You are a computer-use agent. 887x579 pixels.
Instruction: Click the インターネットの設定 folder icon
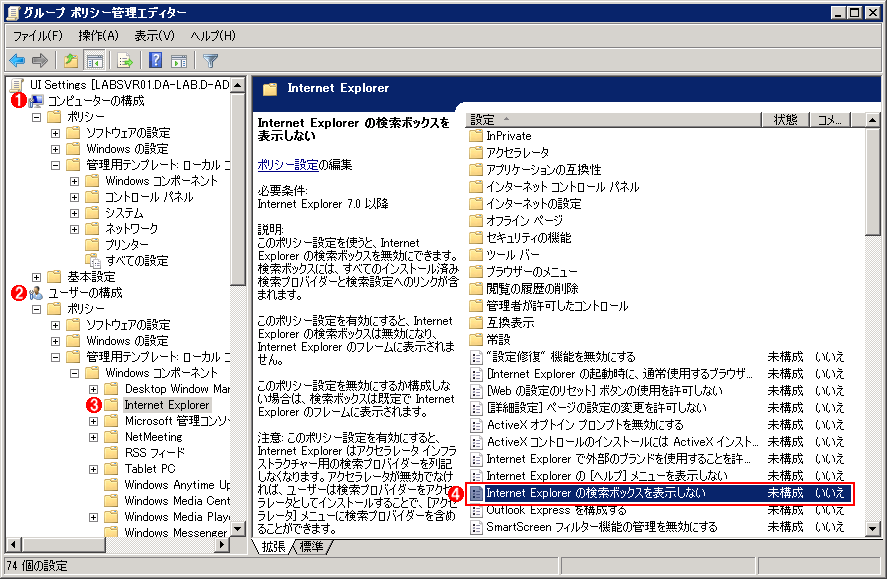pyautogui.click(x=476, y=204)
